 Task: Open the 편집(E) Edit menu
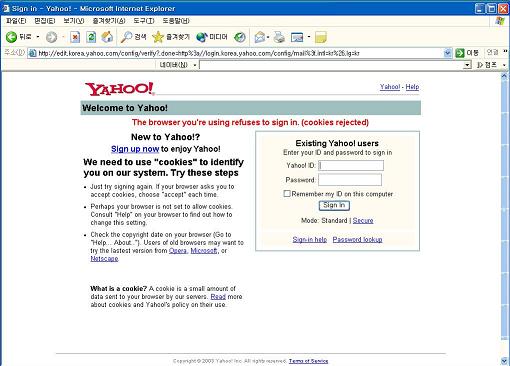click(x=45, y=21)
